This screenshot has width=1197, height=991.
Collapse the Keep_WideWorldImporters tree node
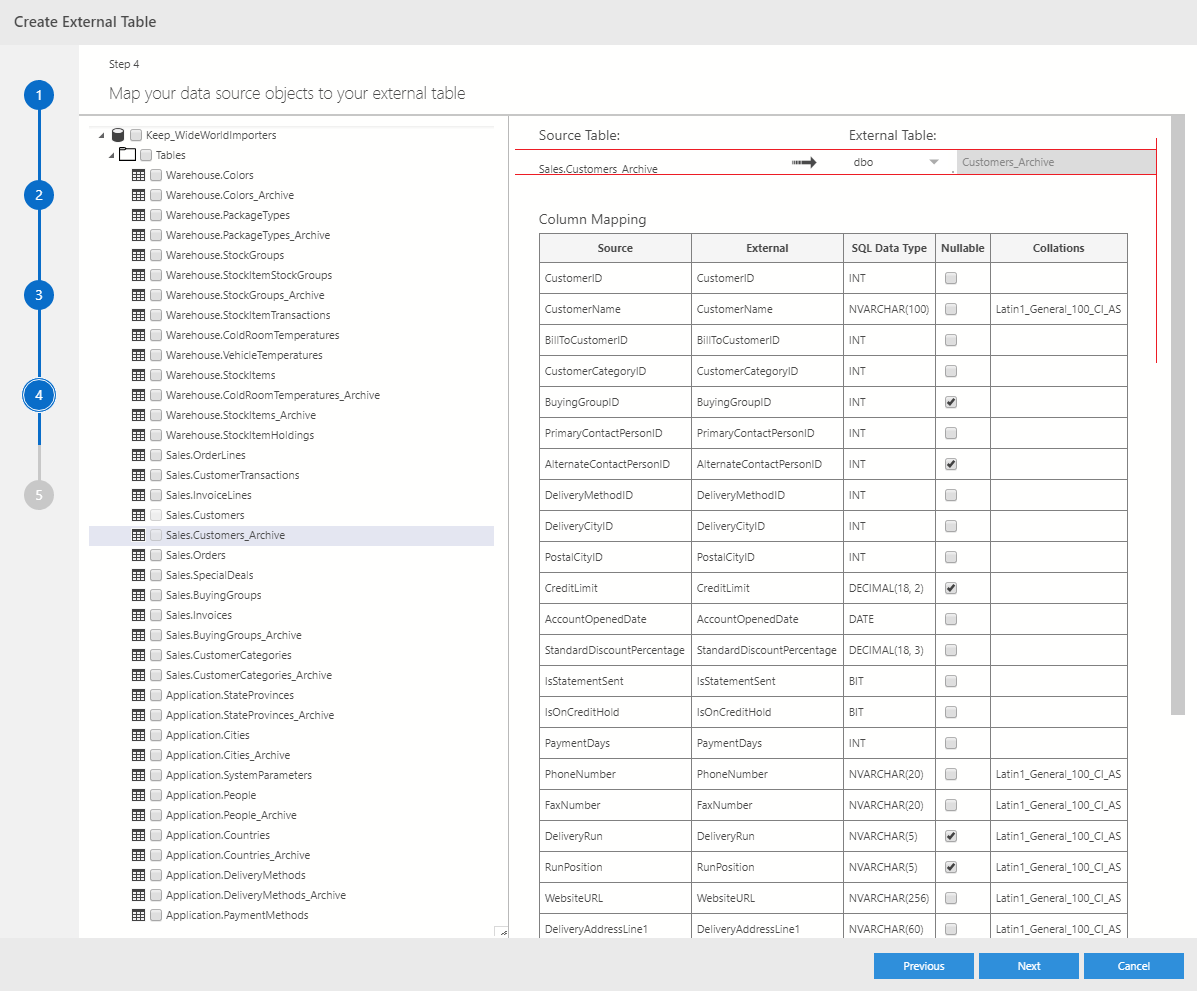(x=99, y=134)
